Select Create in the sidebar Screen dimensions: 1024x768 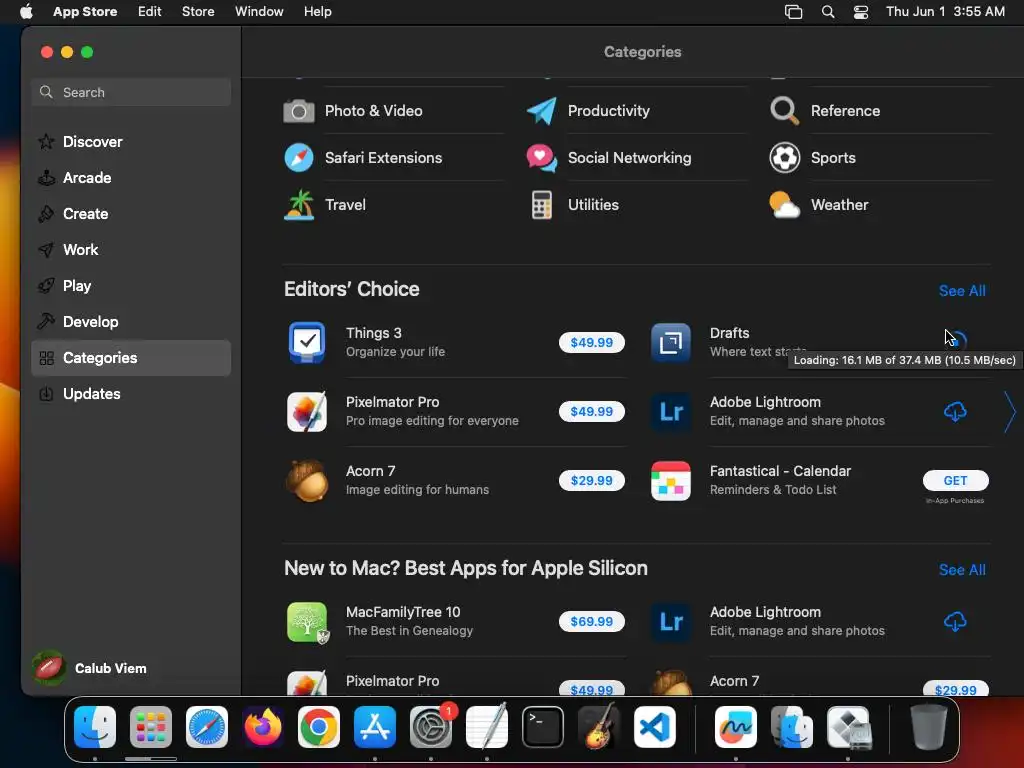tap(131, 214)
